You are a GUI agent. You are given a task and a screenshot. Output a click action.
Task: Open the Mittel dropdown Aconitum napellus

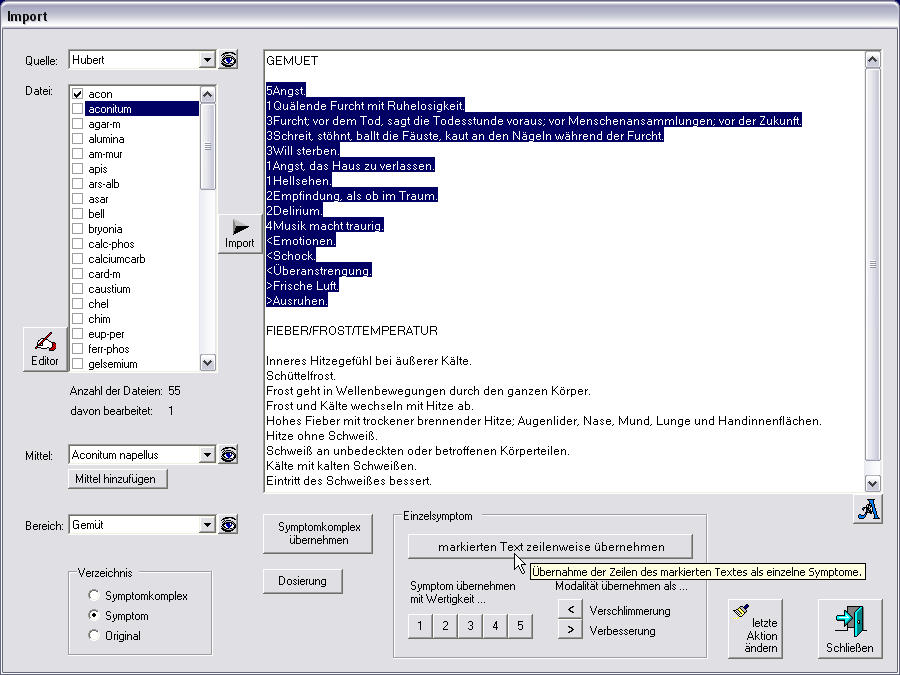[x=207, y=455]
